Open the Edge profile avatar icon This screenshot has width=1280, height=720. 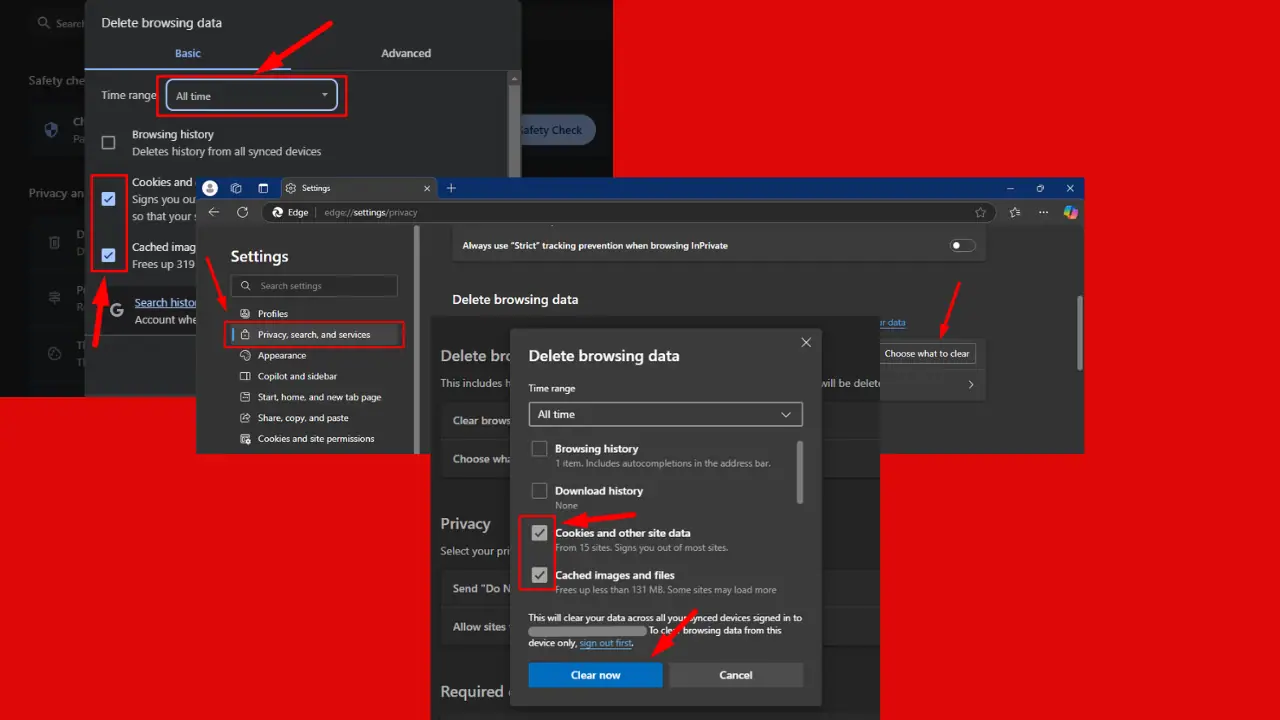210,188
